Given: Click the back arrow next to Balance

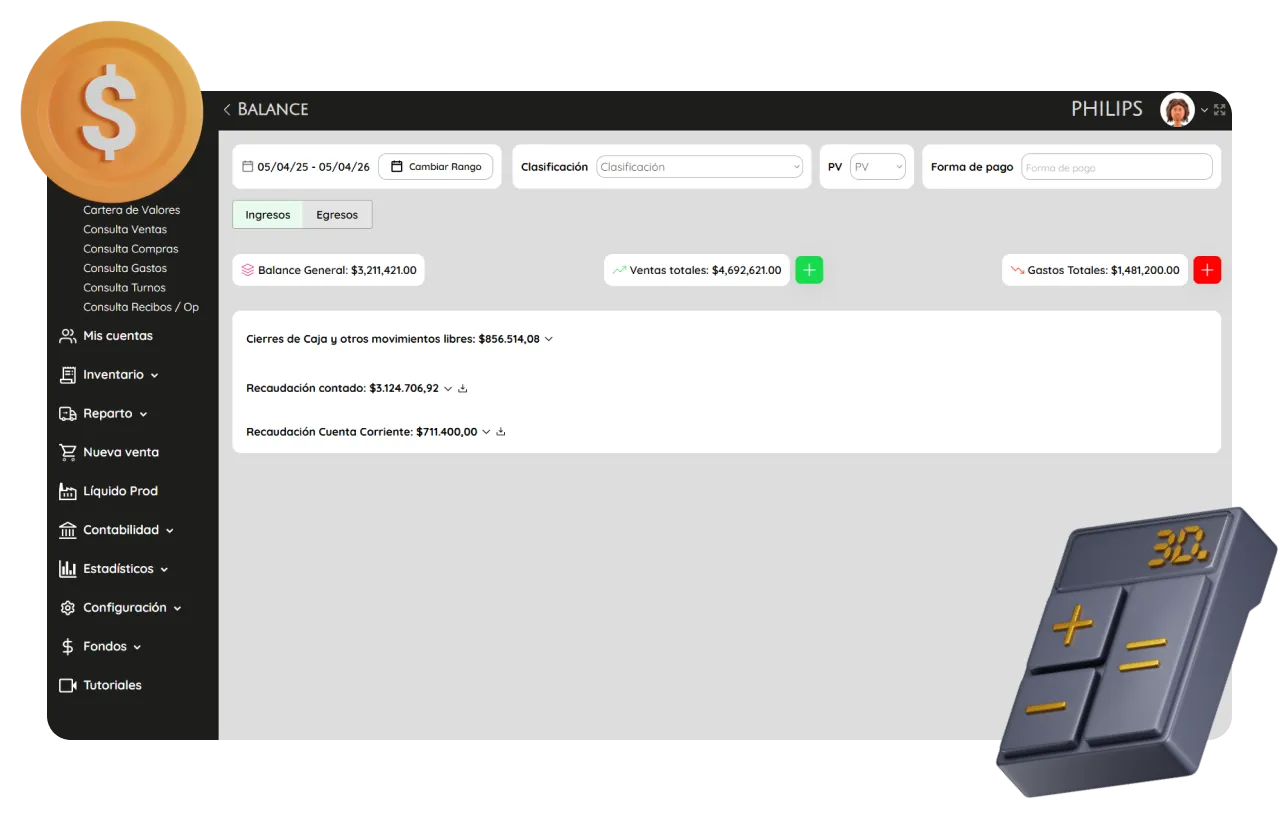Looking at the screenshot, I should (227, 109).
